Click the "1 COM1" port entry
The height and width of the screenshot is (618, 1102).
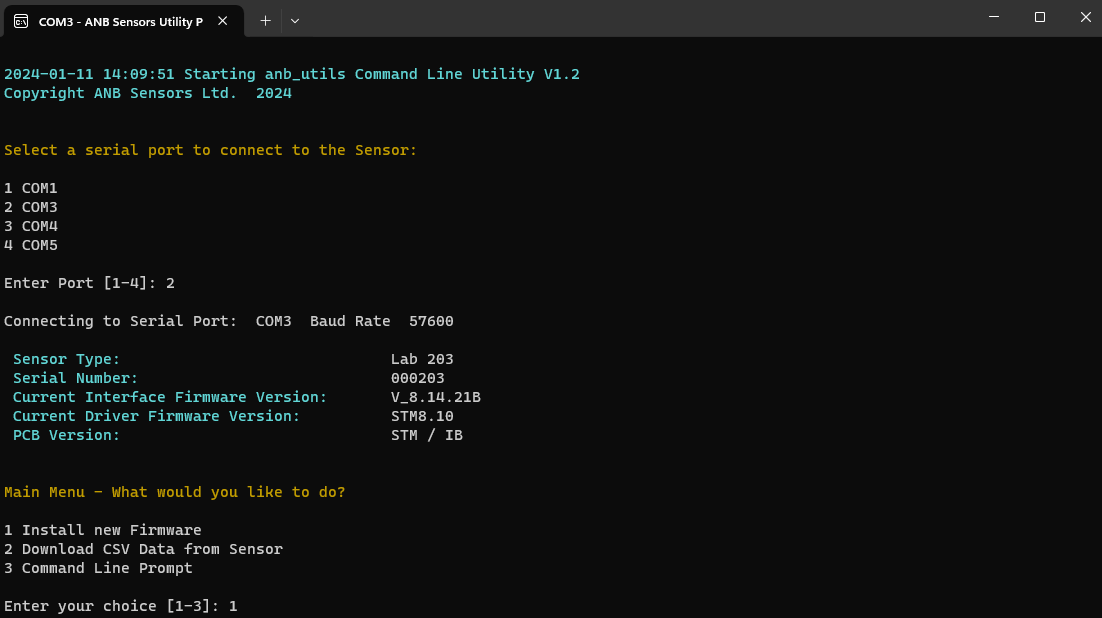coord(31,188)
